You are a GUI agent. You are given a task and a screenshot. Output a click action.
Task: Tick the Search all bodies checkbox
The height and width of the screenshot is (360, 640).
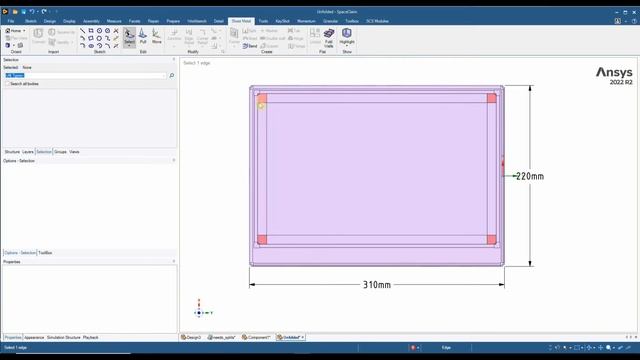pyautogui.click(x=7, y=84)
